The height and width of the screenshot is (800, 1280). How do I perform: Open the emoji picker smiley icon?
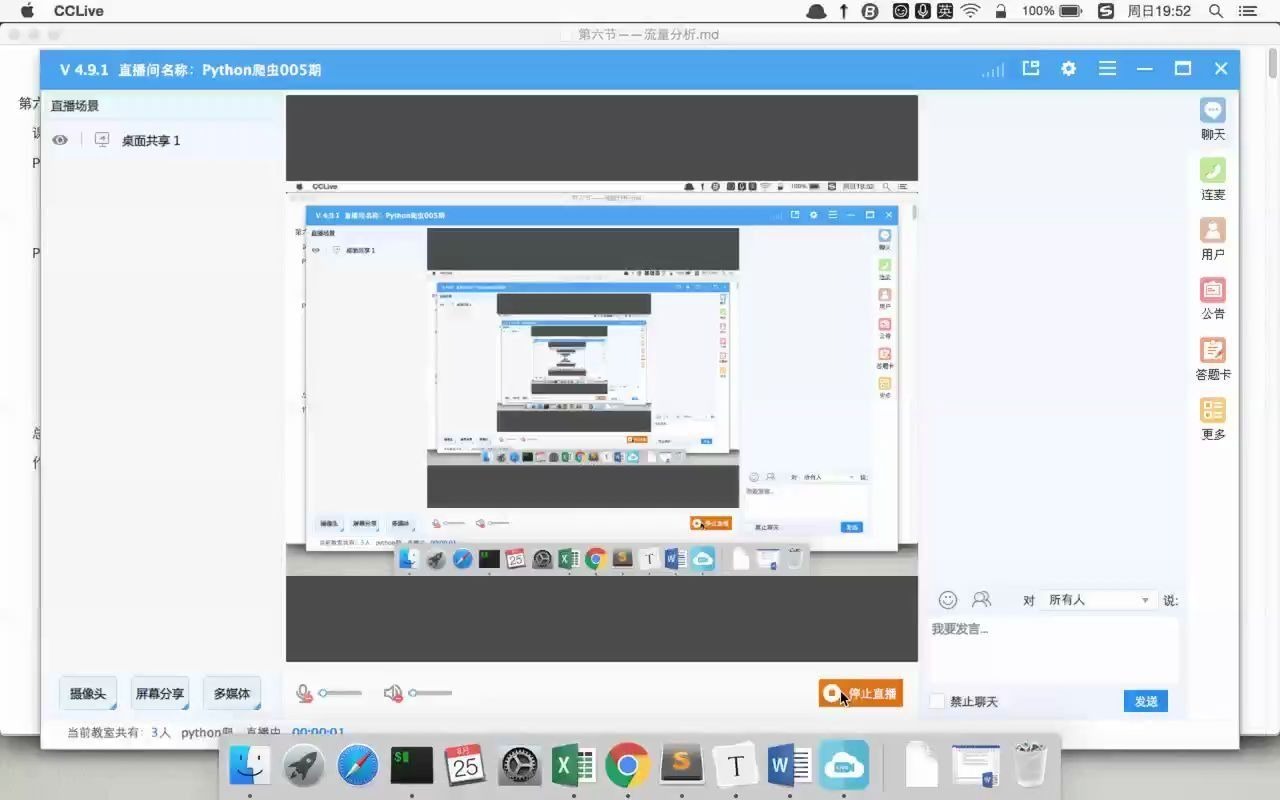(x=948, y=600)
